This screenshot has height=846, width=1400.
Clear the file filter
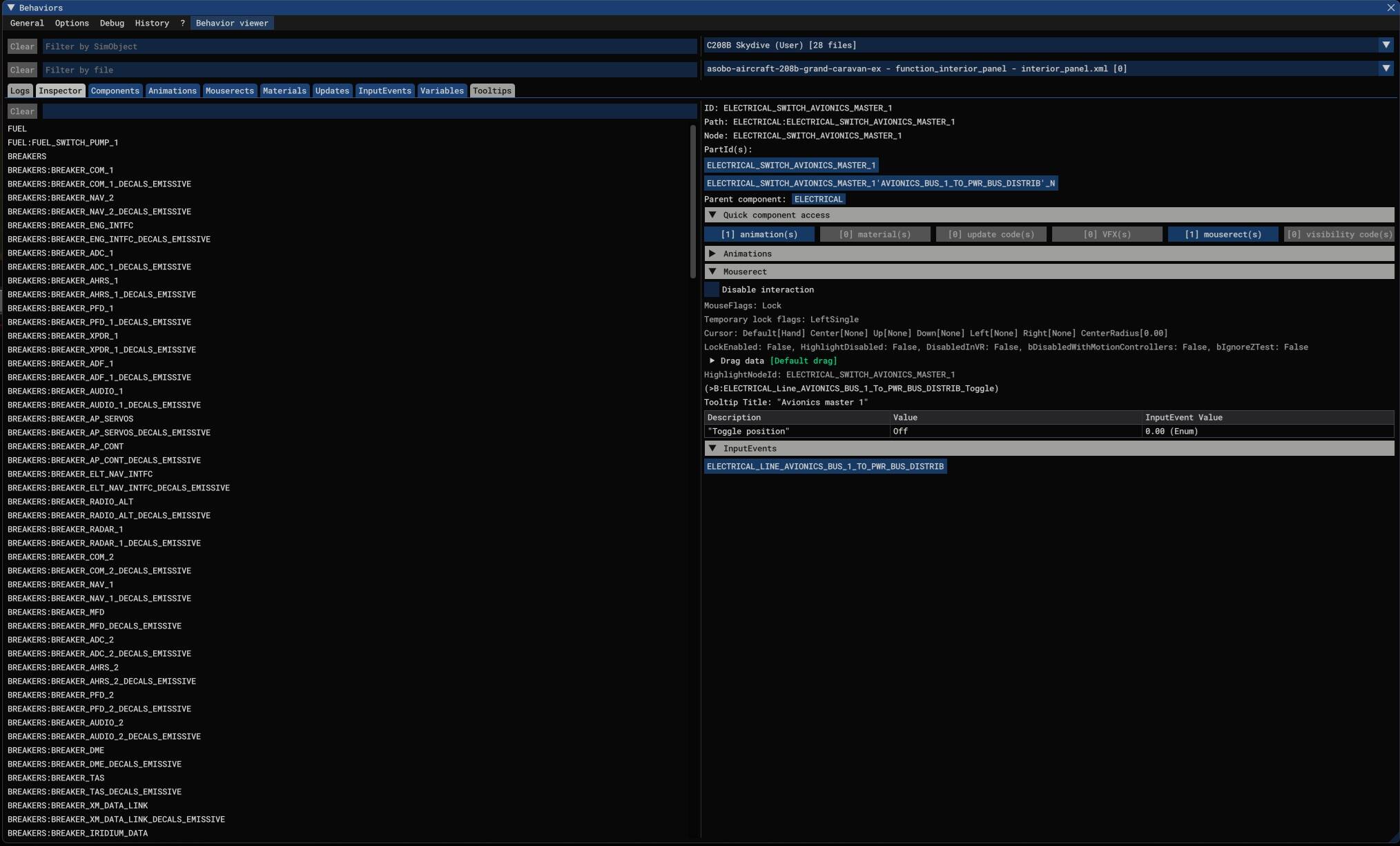coord(22,70)
